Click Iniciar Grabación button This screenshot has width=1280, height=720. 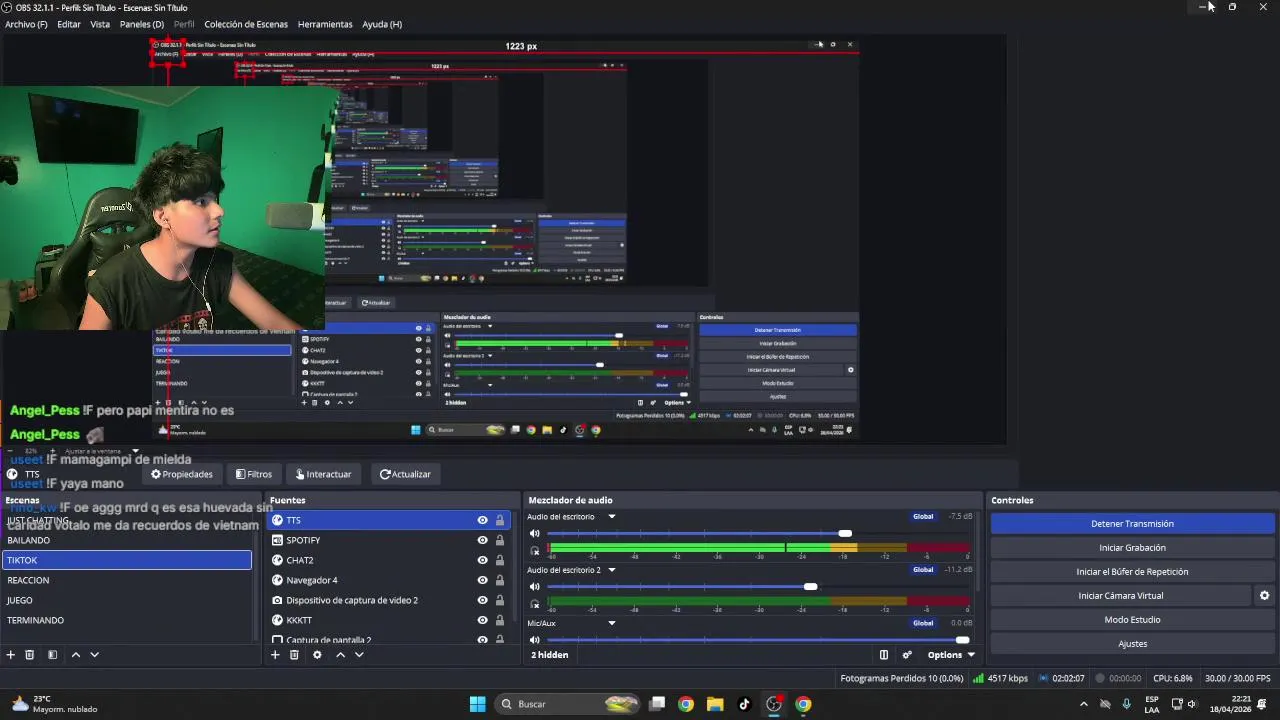1132,548
